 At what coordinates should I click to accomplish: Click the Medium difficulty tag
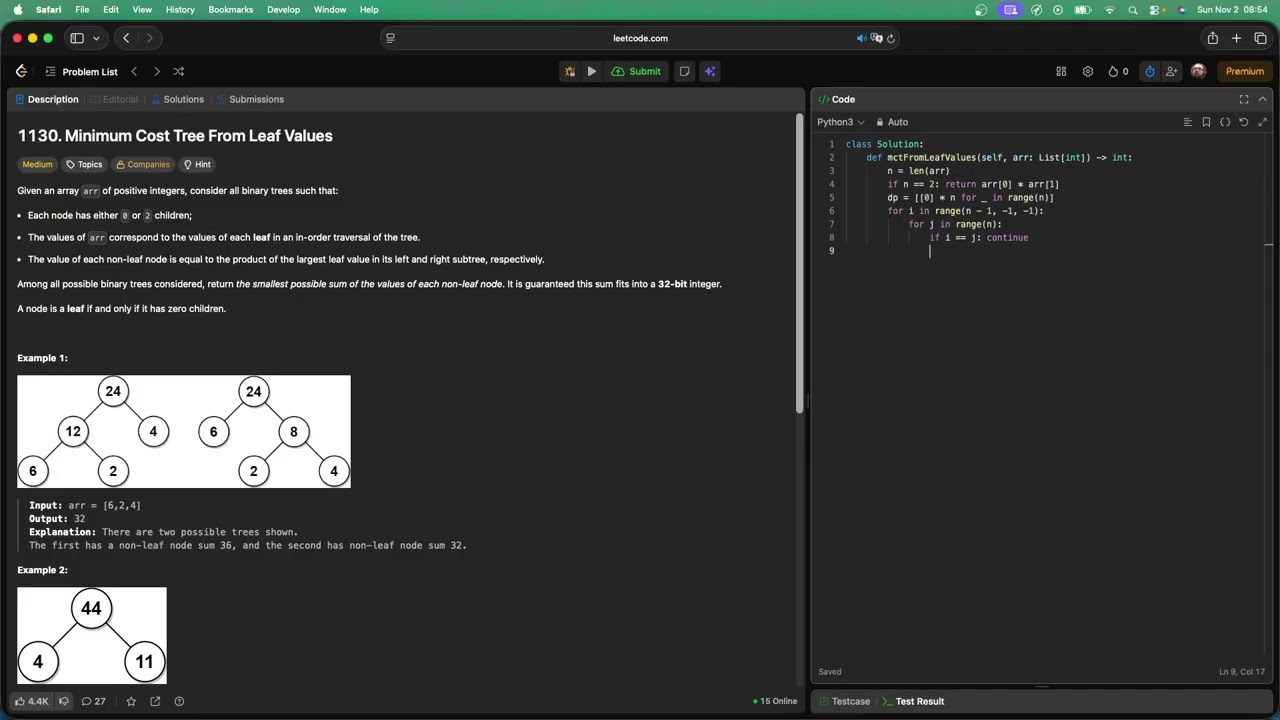pos(37,164)
